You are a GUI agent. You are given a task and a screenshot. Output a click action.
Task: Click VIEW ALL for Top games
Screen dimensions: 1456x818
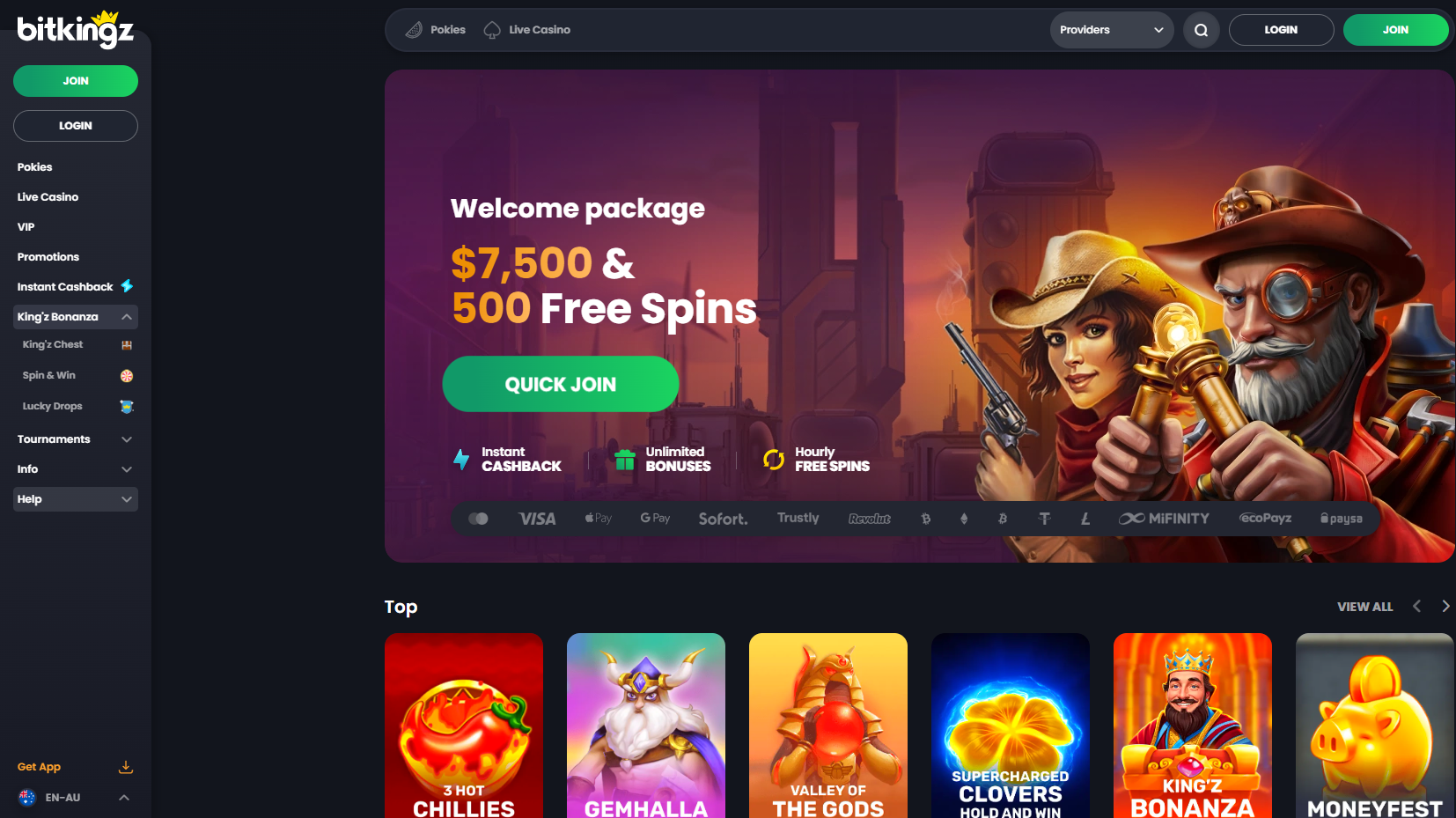(1364, 607)
